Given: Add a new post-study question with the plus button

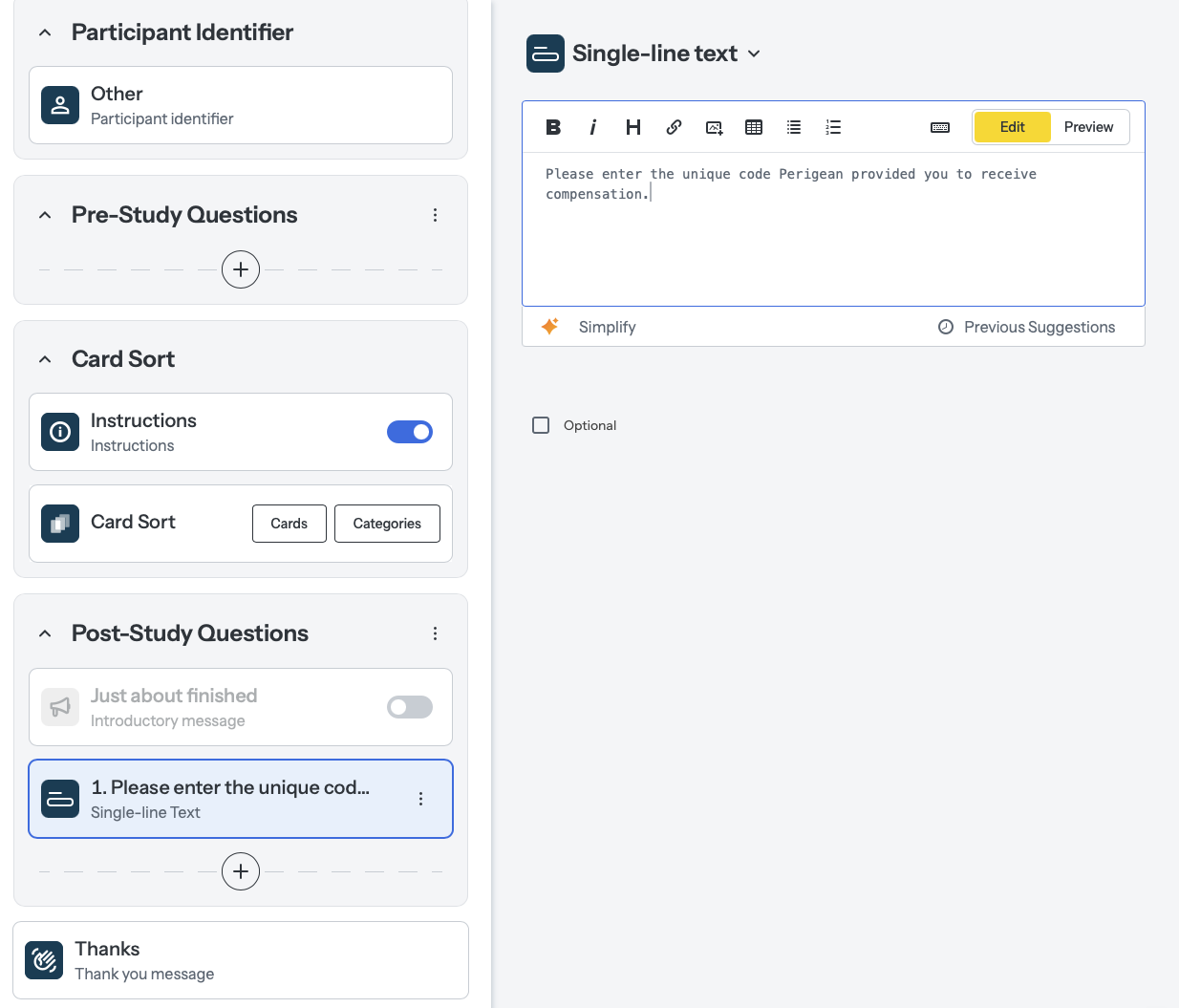Looking at the screenshot, I should coord(240,871).
